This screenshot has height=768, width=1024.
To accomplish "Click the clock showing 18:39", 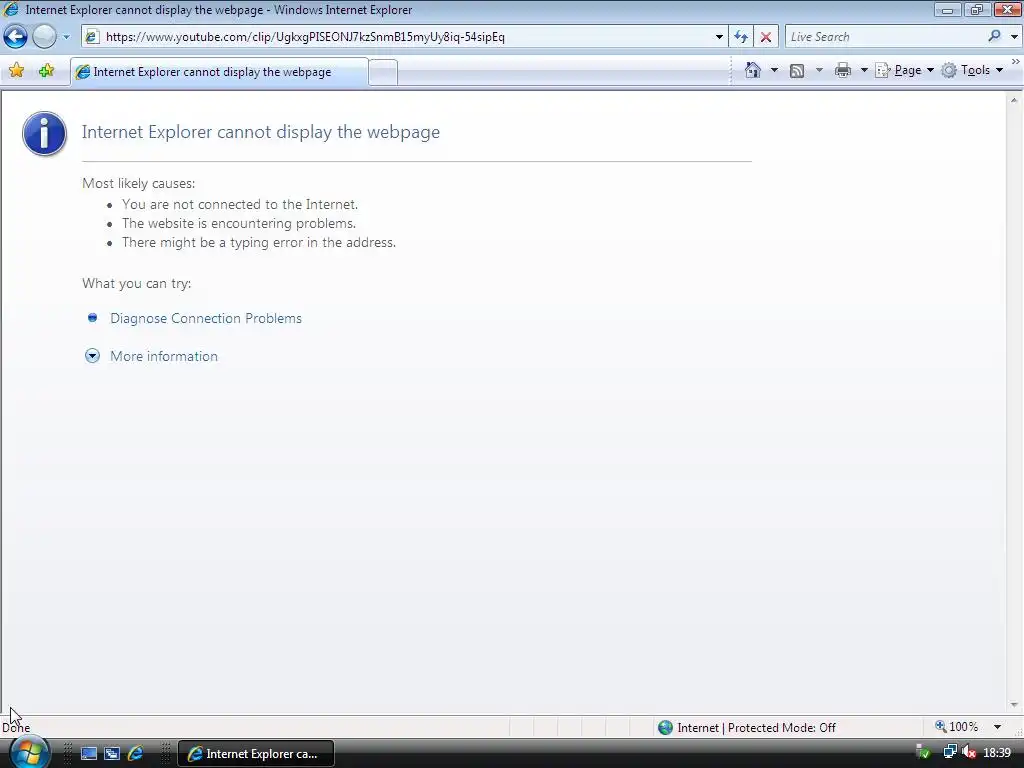I will 997,753.
